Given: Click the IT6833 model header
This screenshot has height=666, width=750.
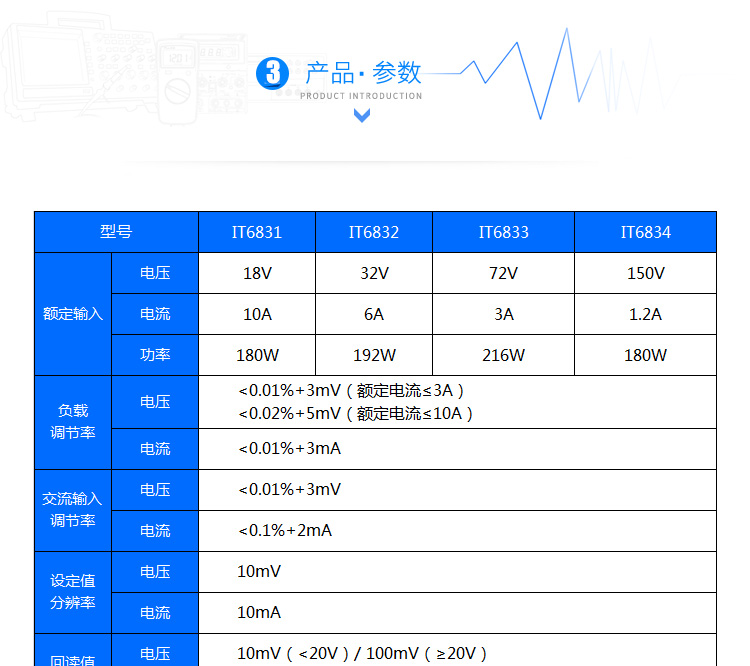Looking at the screenshot, I should pyautogui.click(x=503, y=232).
